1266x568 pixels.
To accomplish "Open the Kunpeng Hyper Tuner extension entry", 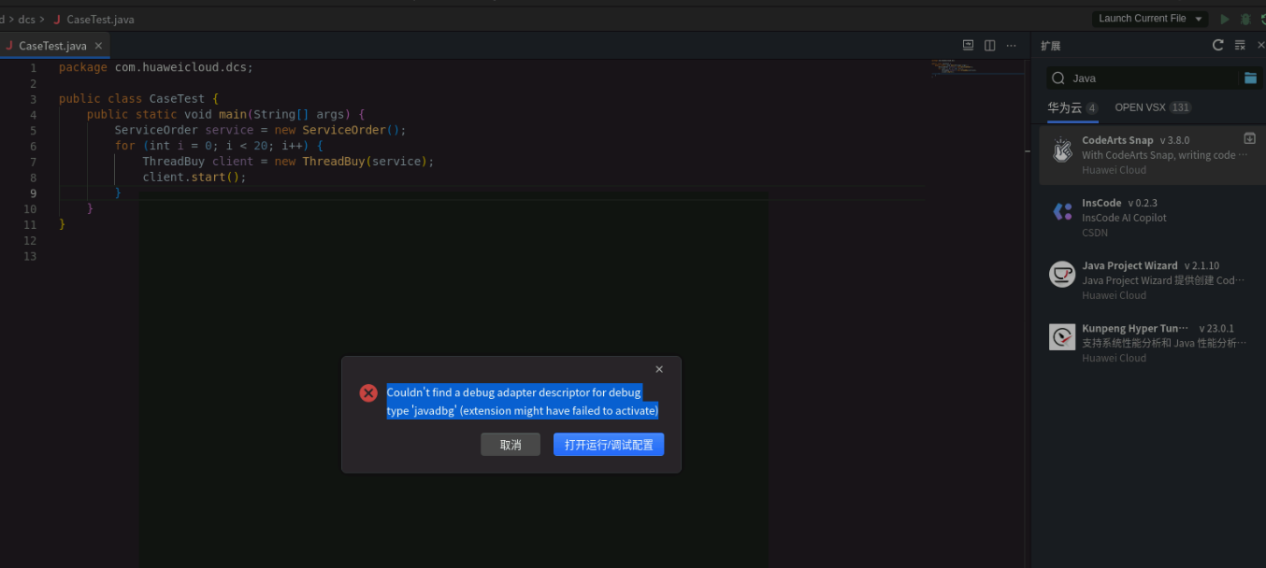I will 1152,343.
